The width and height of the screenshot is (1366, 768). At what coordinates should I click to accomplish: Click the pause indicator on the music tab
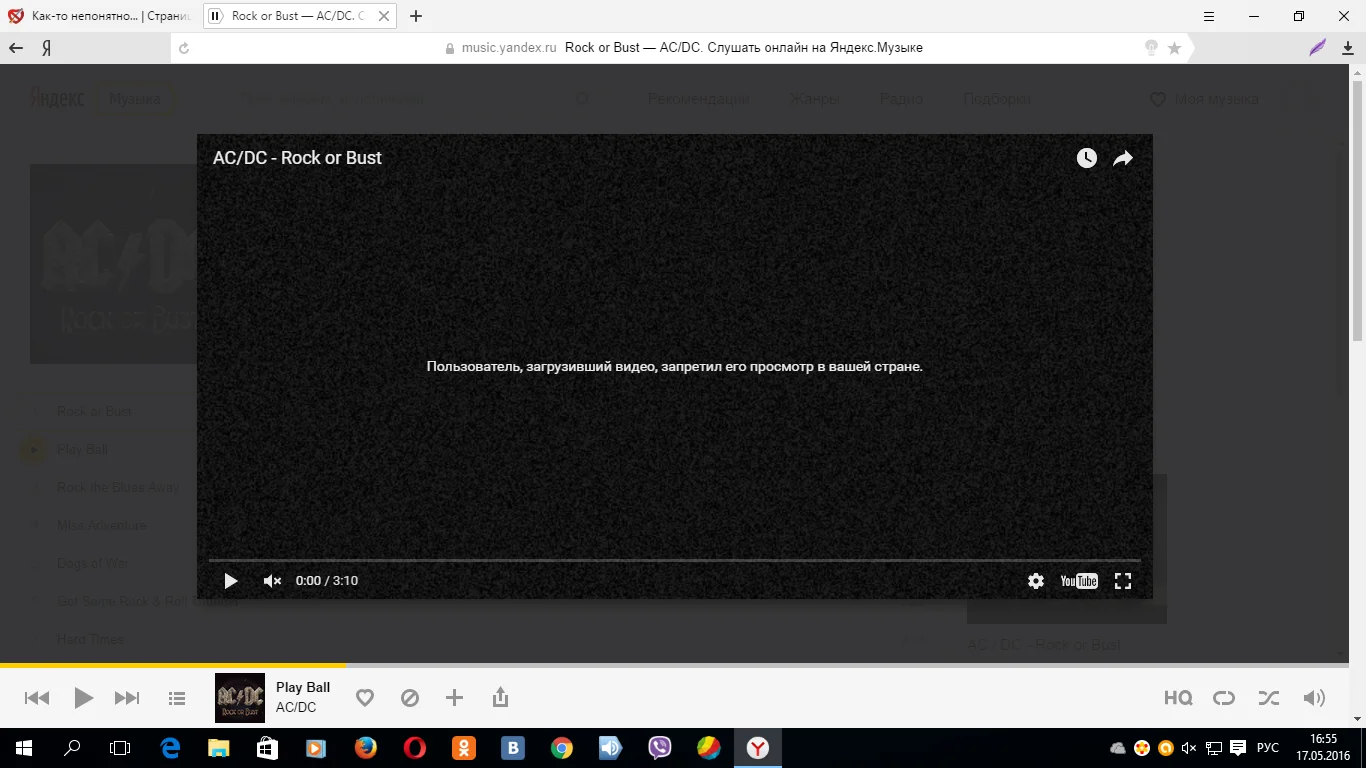point(215,16)
